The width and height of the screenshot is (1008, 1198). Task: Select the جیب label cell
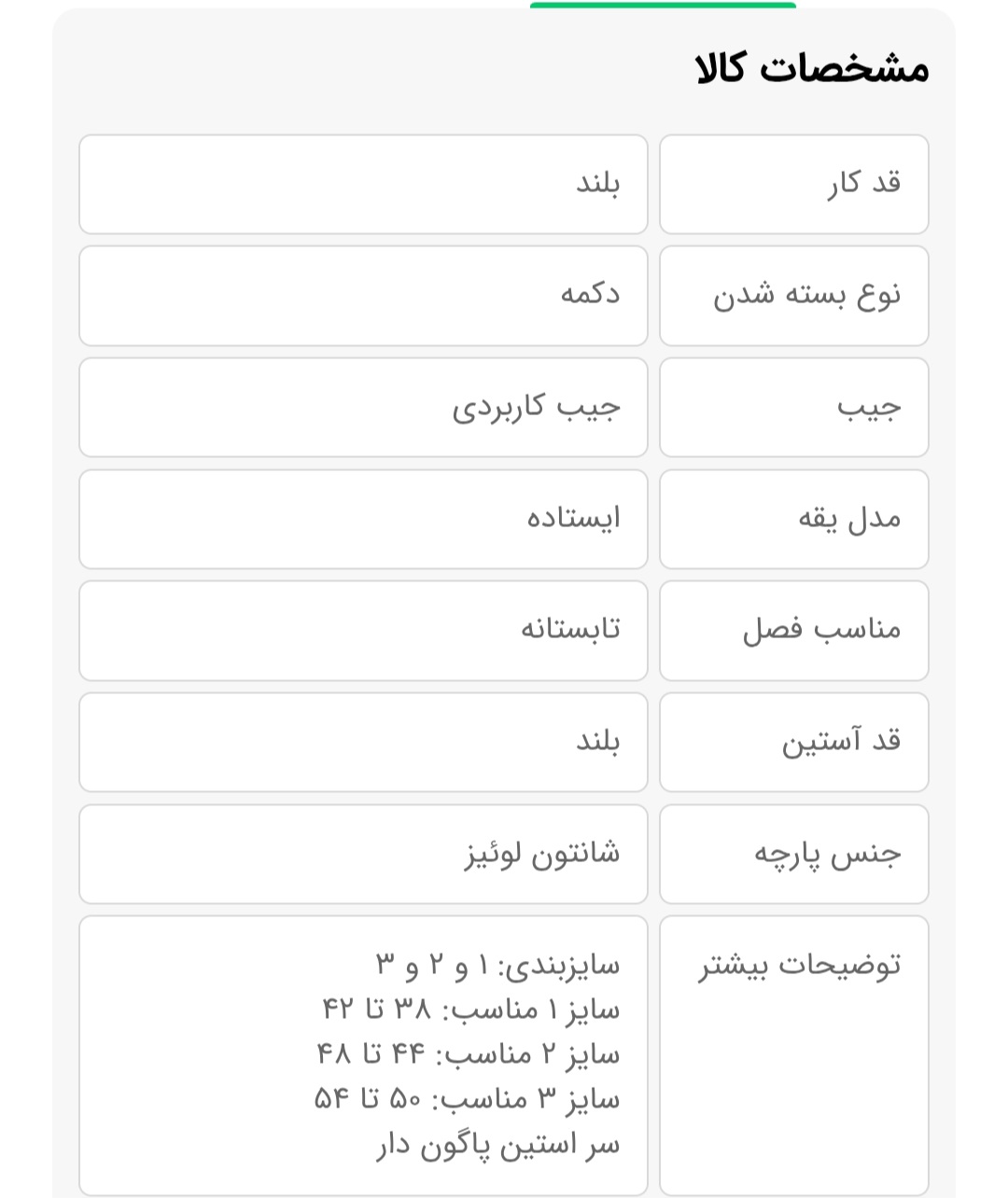[793, 408]
